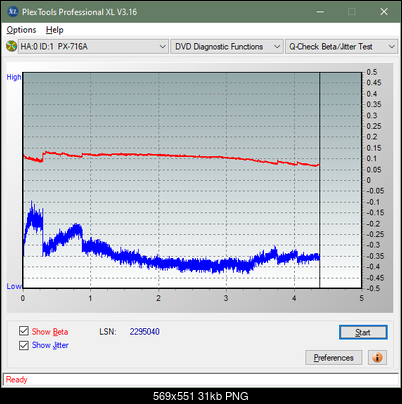Open the Options menu
This screenshot has height=404, width=402.
click(21, 30)
